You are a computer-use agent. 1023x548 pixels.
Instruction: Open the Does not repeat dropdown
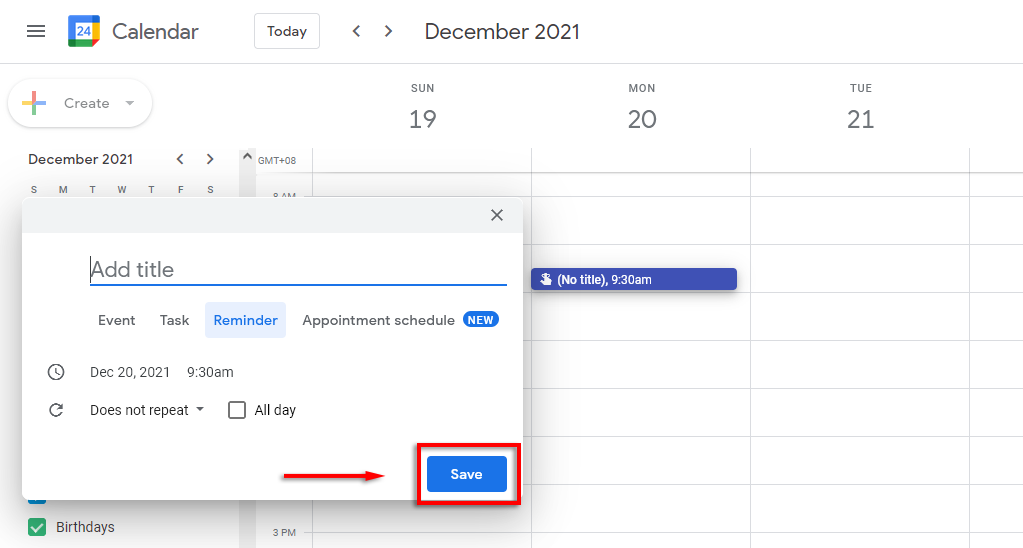[x=147, y=410]
